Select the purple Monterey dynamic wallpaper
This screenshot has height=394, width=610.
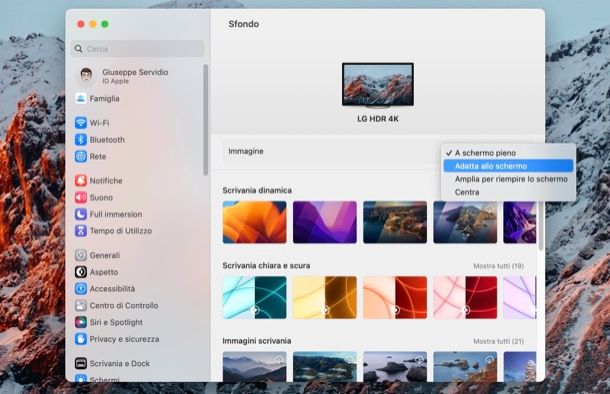pos(324,222)
